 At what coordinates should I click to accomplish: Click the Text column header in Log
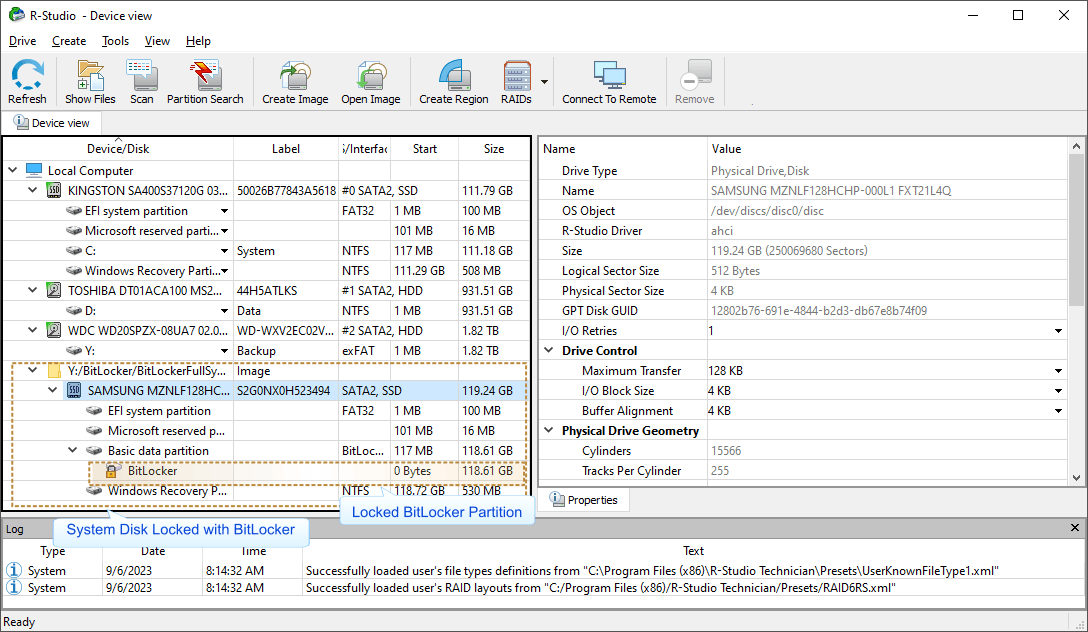(693, 551)
